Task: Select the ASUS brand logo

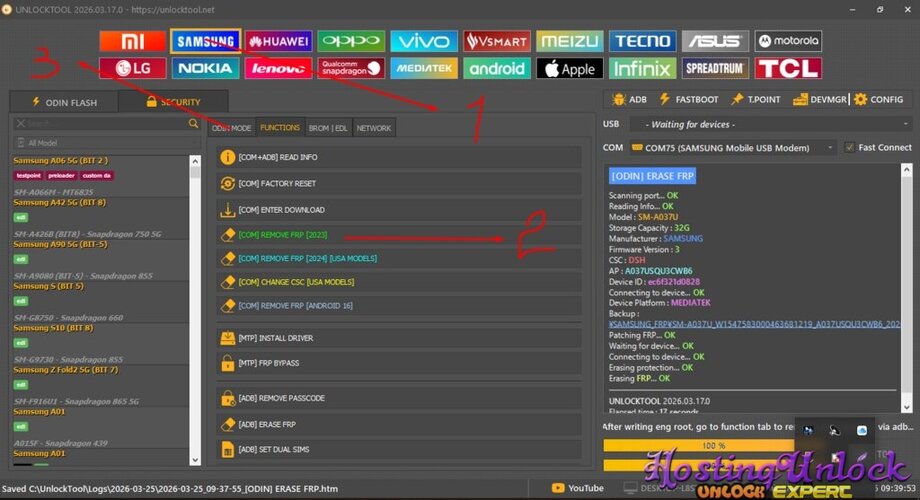Action: pos(715,41)
